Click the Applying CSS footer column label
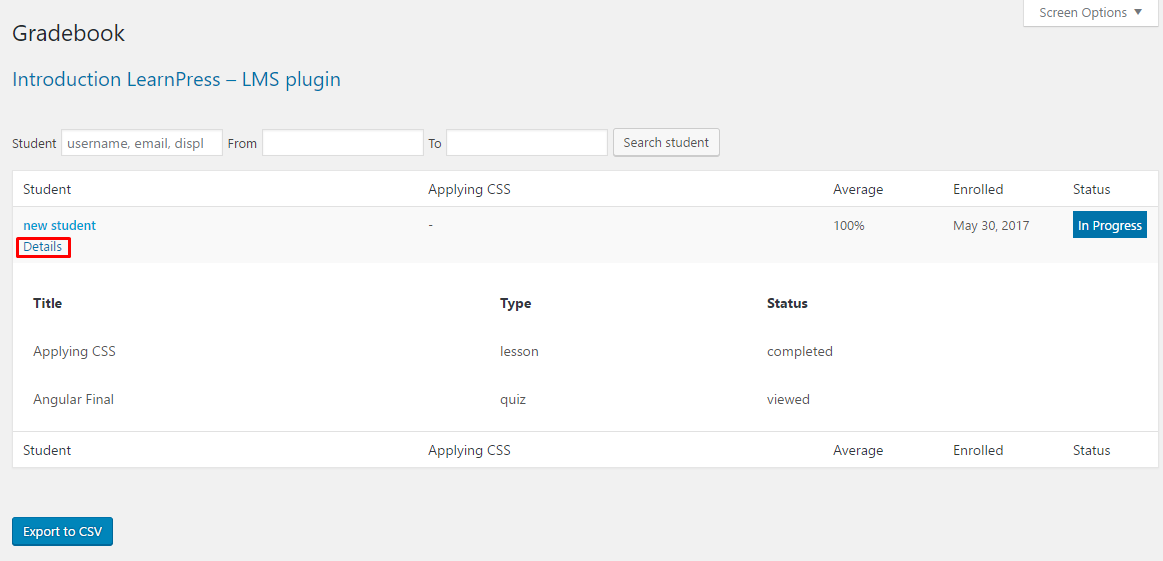 [470, 450]
